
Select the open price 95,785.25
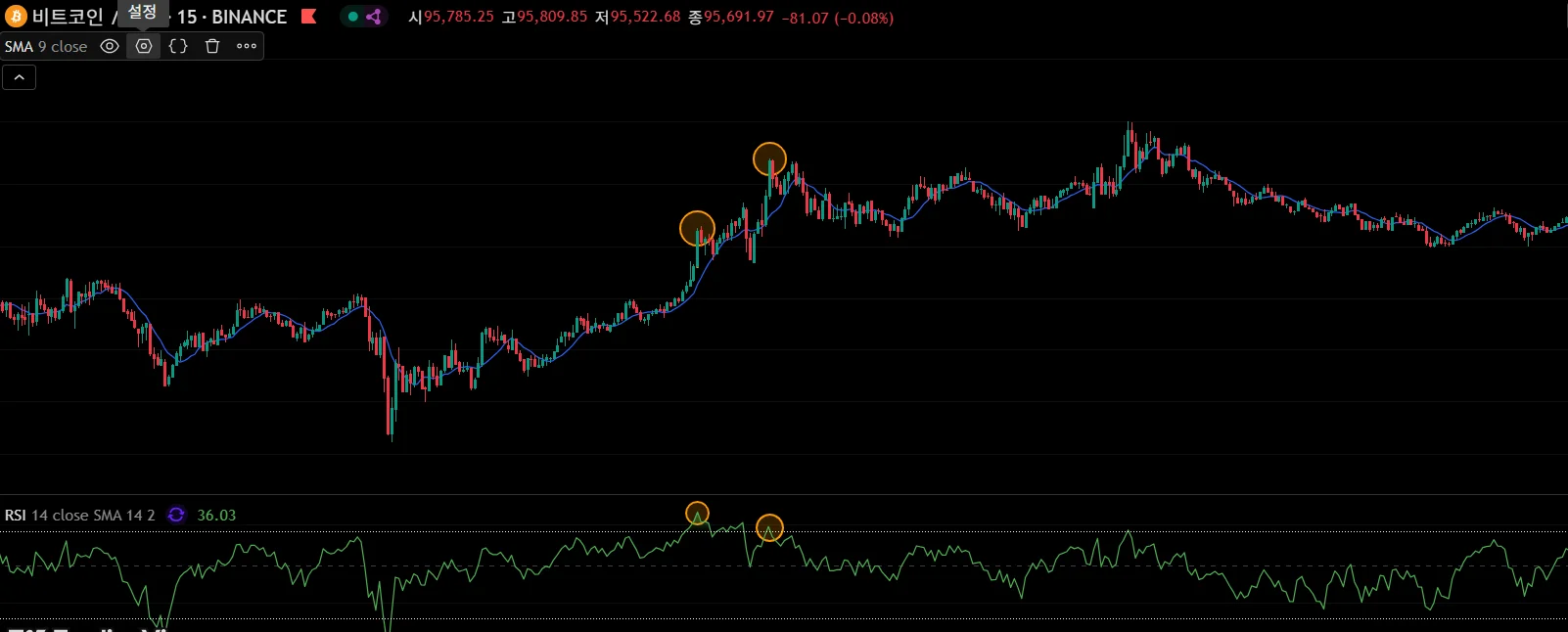click(x=458, y=17)
